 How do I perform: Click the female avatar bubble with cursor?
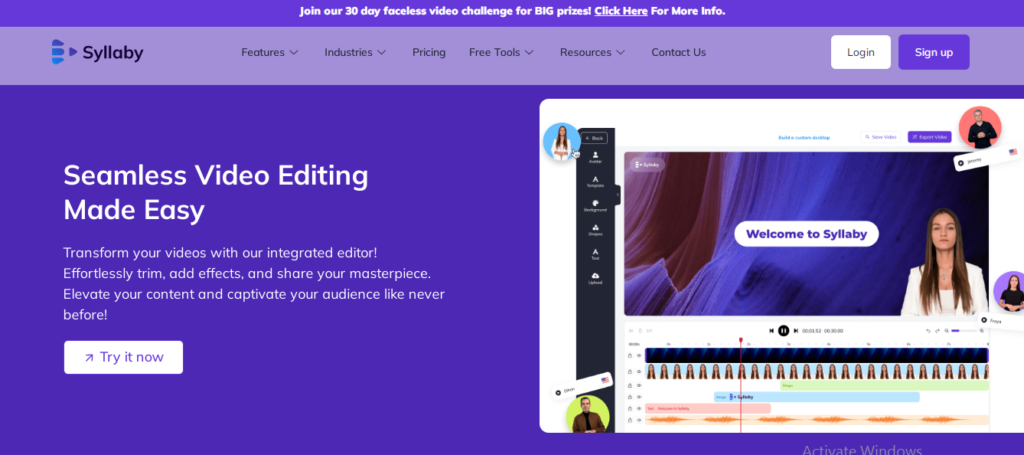tap(562, 142)
